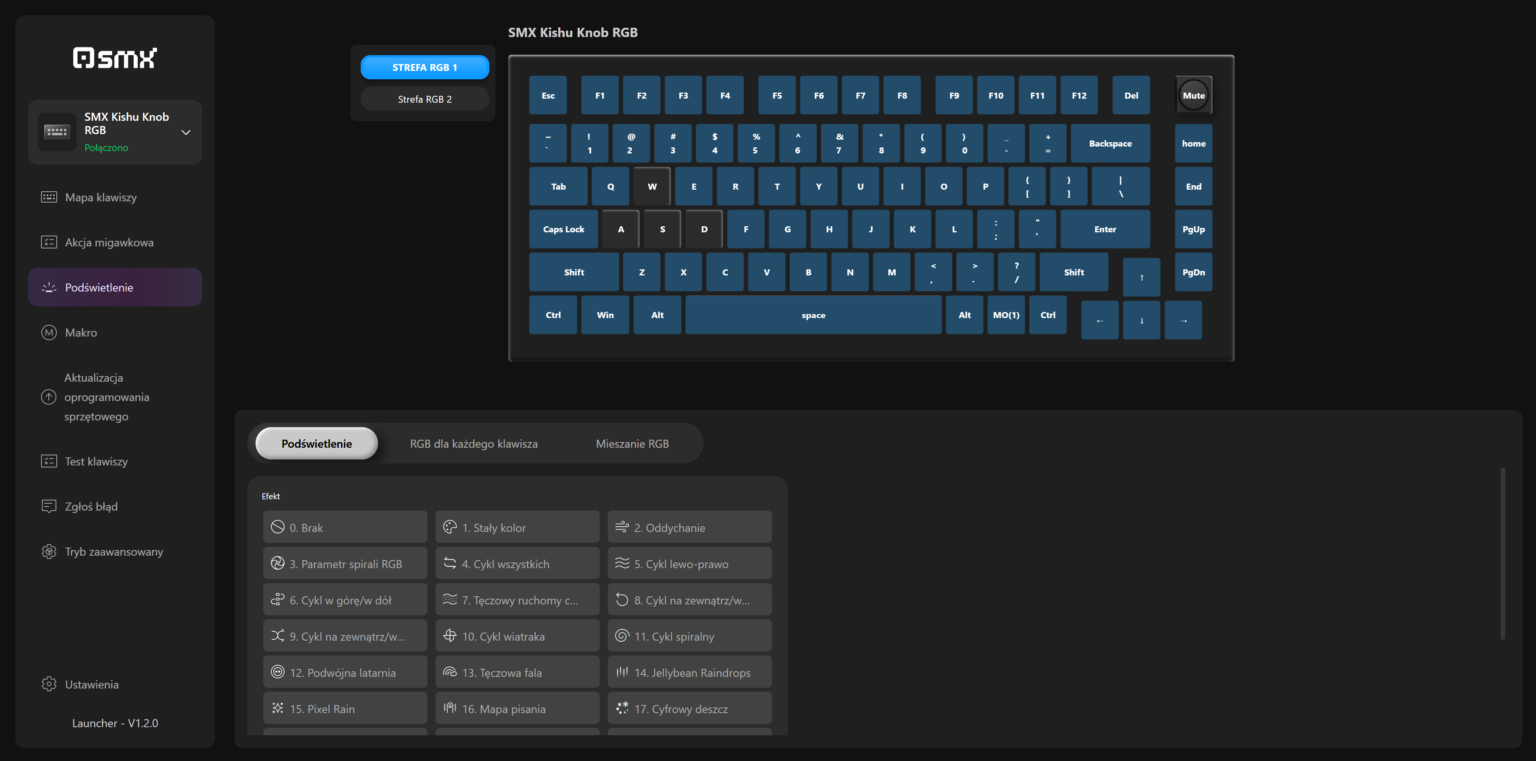Switch to the Mieszanie RGB tab

pos(632,443)
